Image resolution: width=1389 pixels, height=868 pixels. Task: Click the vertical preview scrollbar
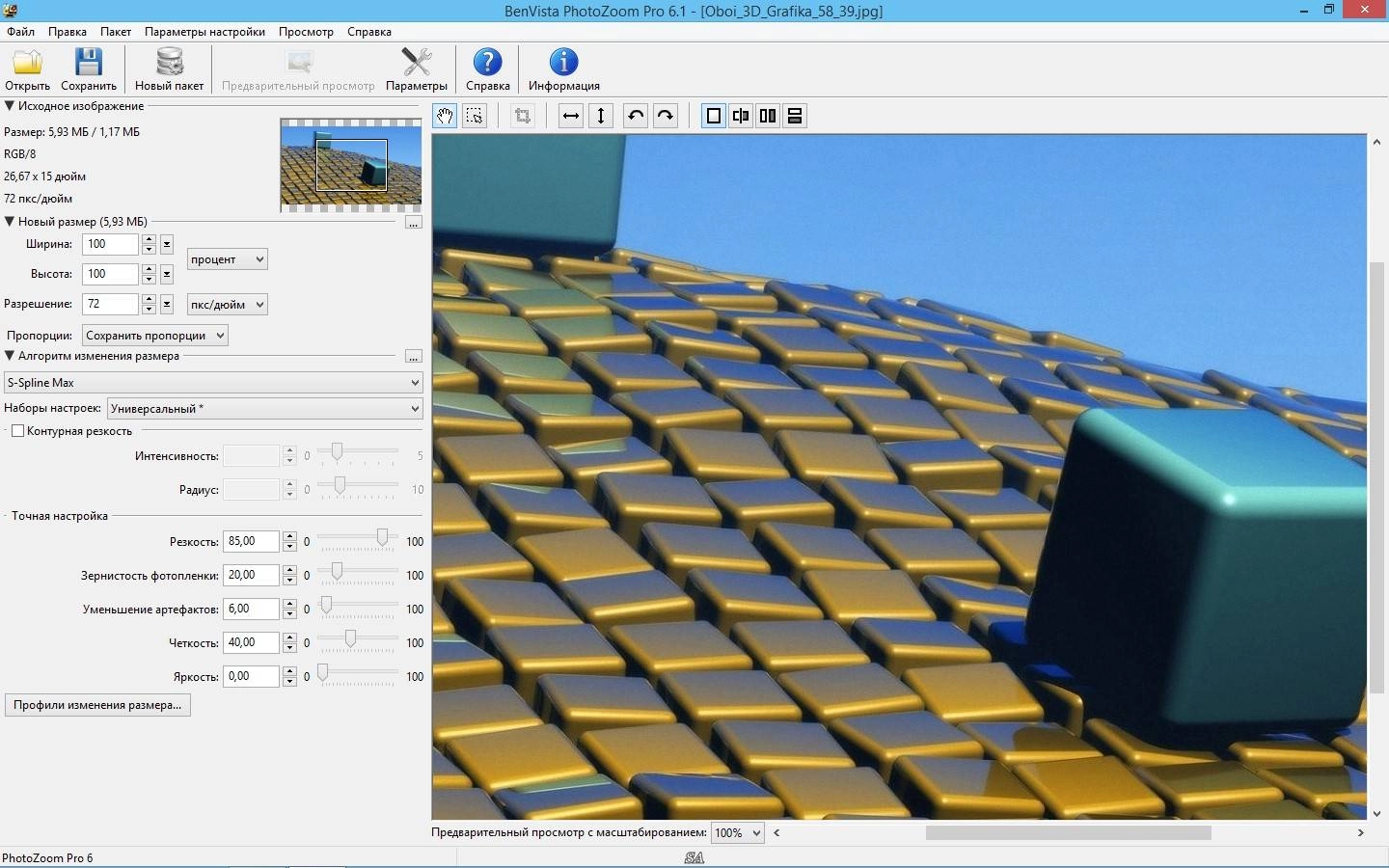click(x=1376, y=477)
